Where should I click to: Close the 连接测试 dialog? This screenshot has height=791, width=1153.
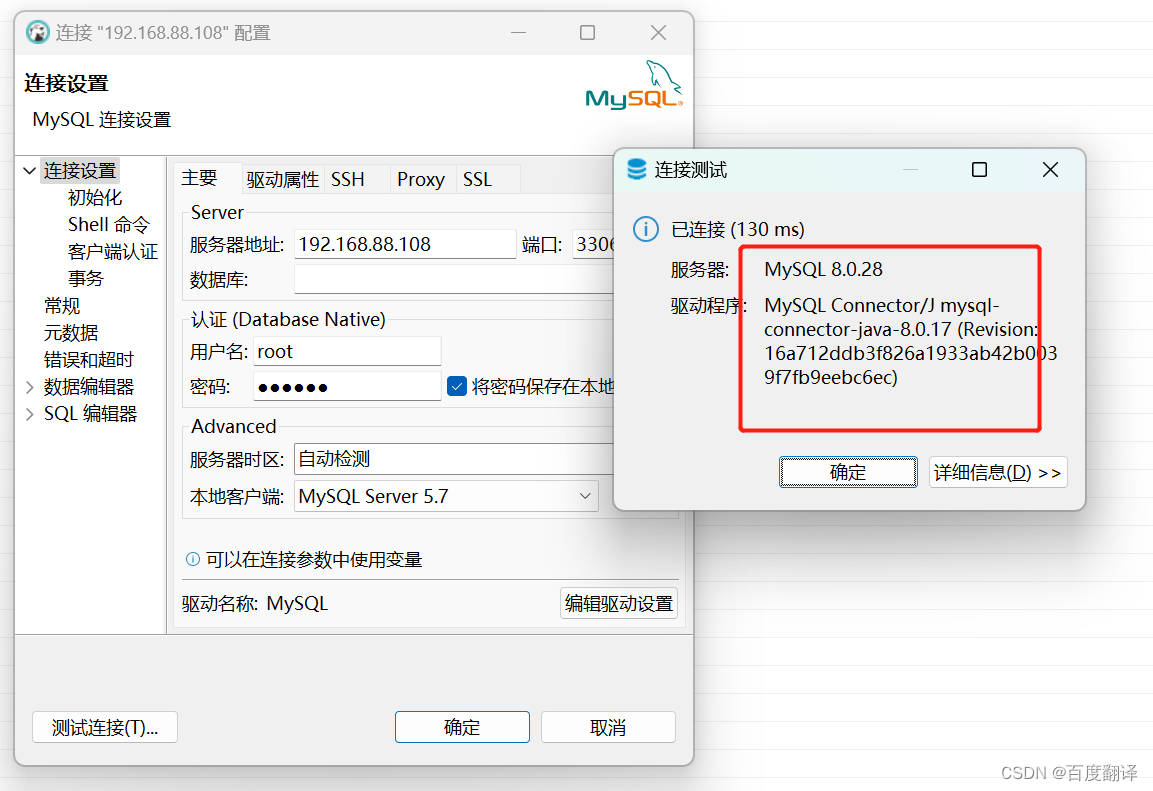(1050, 170)
